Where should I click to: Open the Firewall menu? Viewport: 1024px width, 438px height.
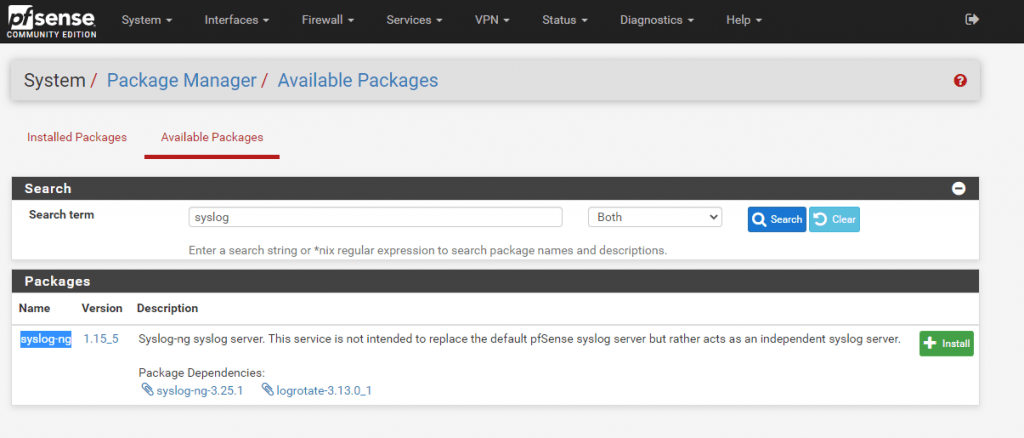tap(327, 20)
